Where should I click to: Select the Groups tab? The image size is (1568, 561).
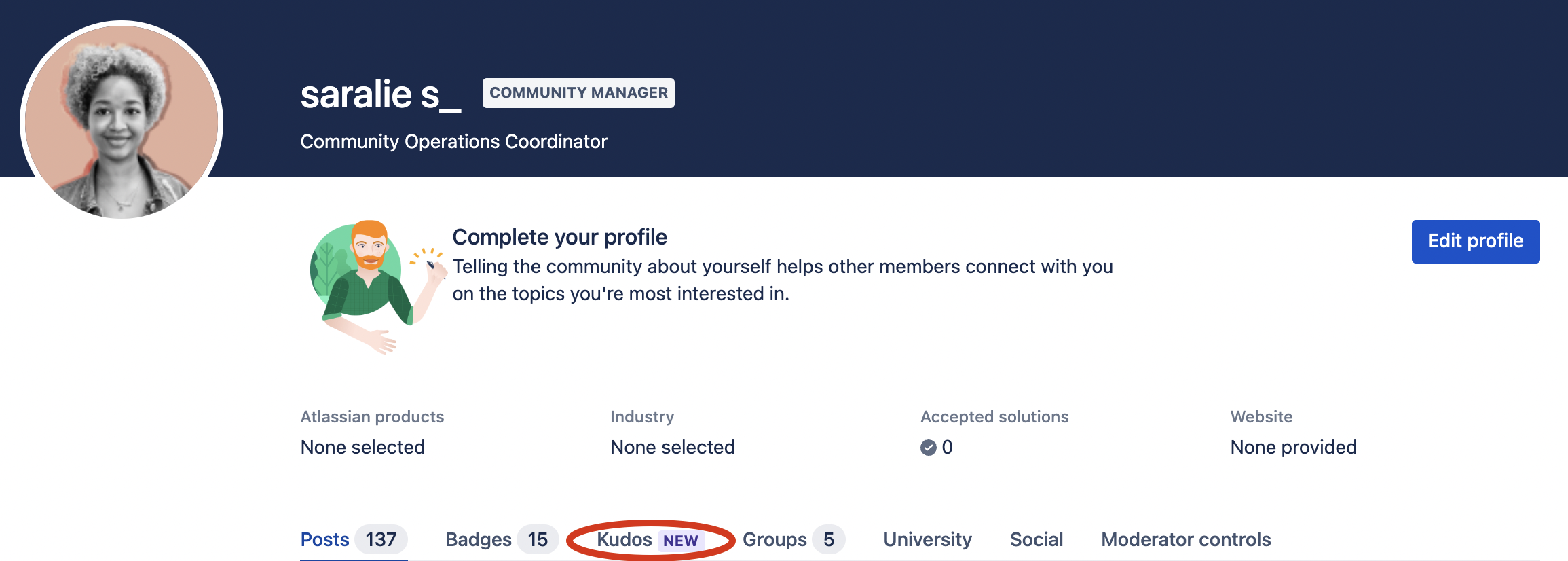pos(794,539)
